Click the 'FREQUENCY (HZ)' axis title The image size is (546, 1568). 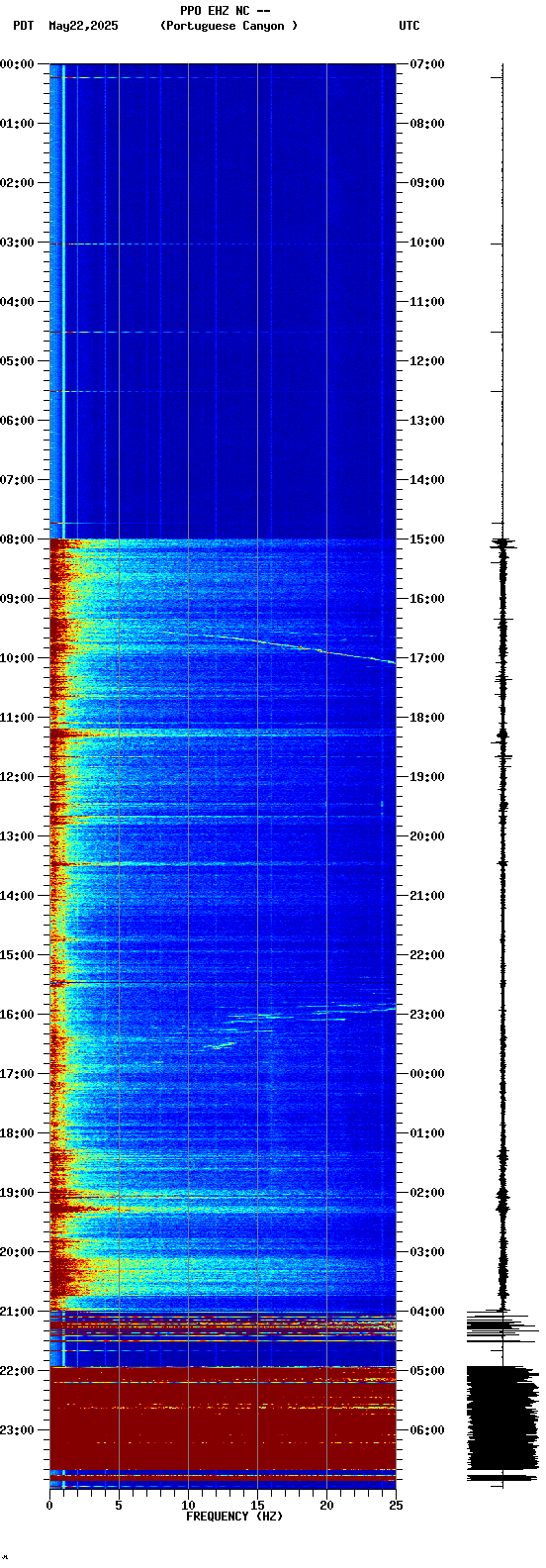(x=234, y=1517)
